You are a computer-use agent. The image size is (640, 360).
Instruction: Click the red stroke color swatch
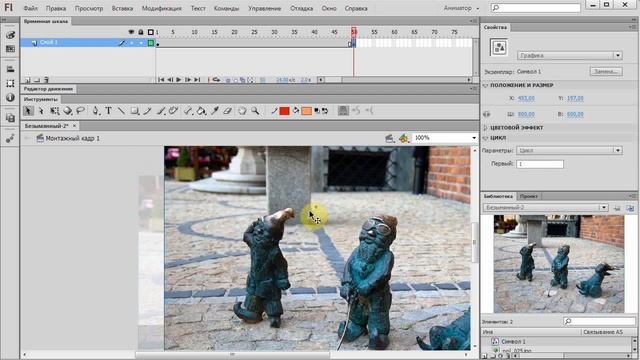coord(284,111)
